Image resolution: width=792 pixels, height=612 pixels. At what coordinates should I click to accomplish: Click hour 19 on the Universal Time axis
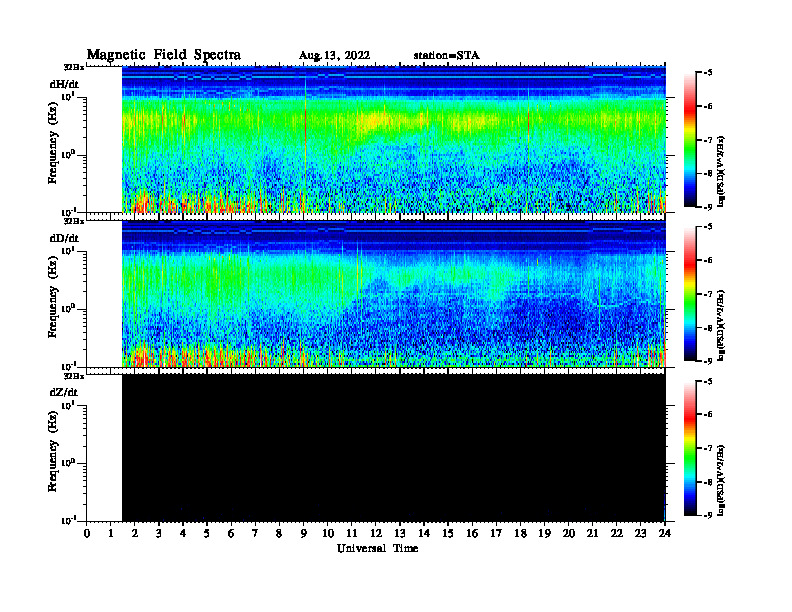[544, 533]
